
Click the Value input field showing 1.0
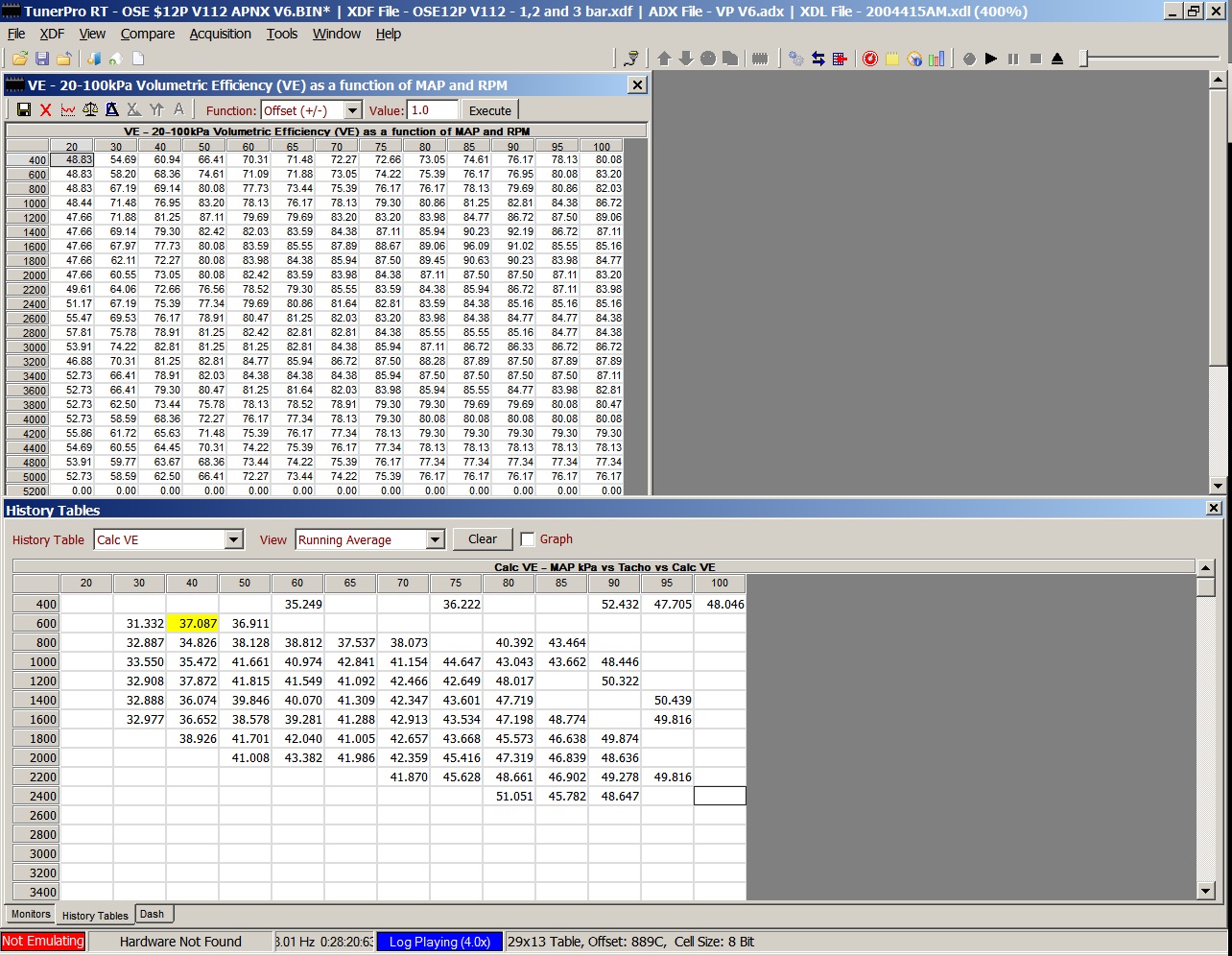[432, 110]
